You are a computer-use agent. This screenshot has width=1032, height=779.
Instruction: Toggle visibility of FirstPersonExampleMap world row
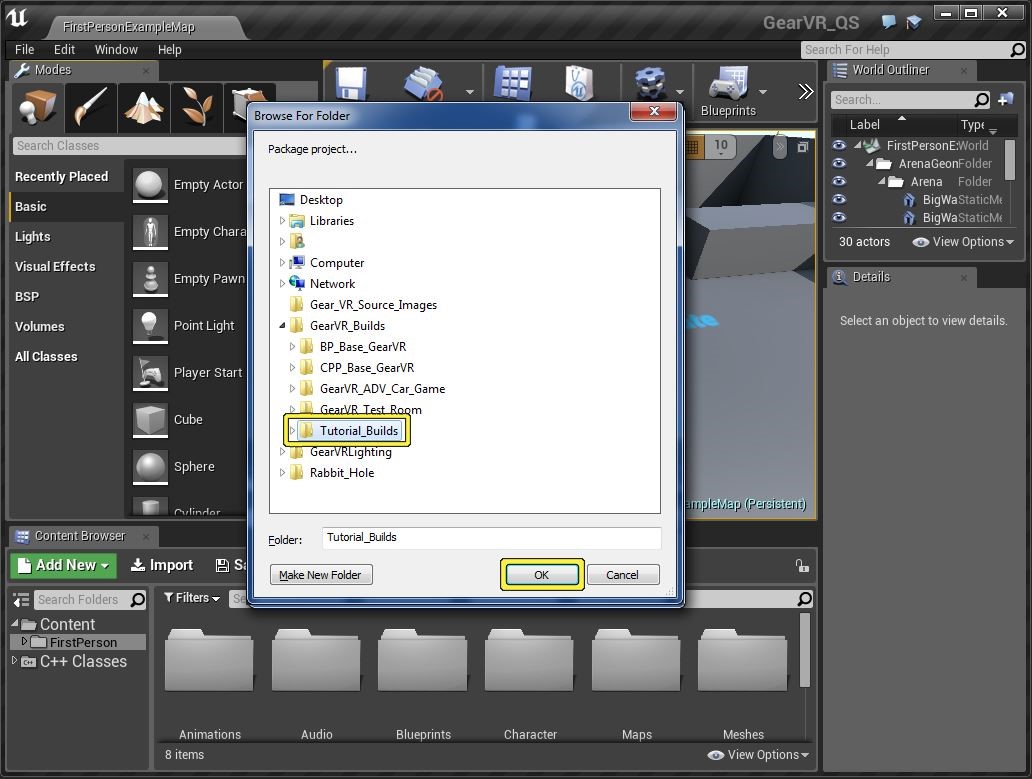[x=838, y=145]
